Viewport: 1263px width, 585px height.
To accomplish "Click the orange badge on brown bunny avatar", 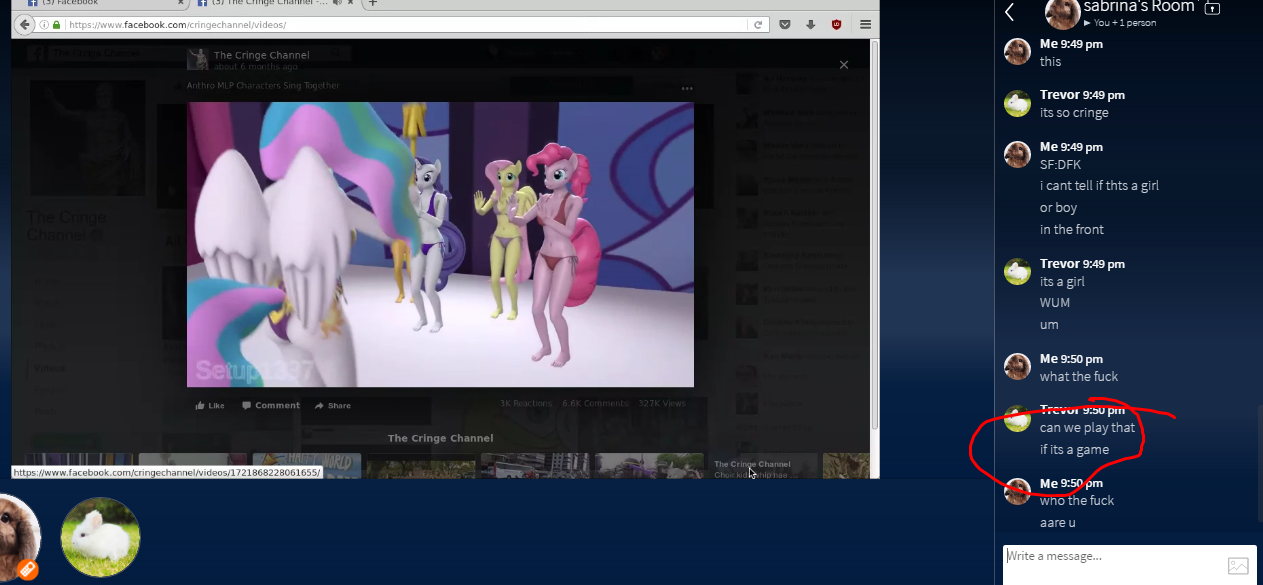I will click(x=27, y=570).
